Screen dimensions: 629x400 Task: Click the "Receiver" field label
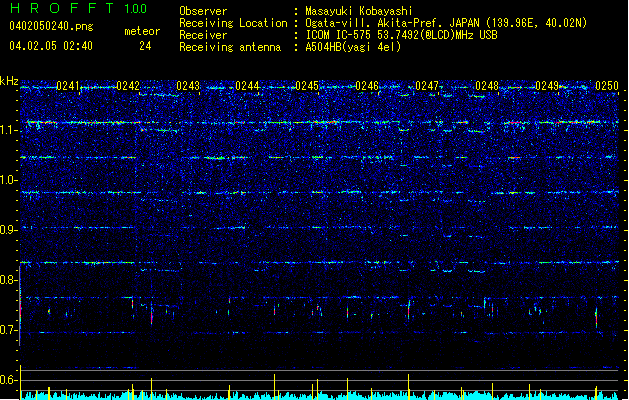(x=203, y=35)
